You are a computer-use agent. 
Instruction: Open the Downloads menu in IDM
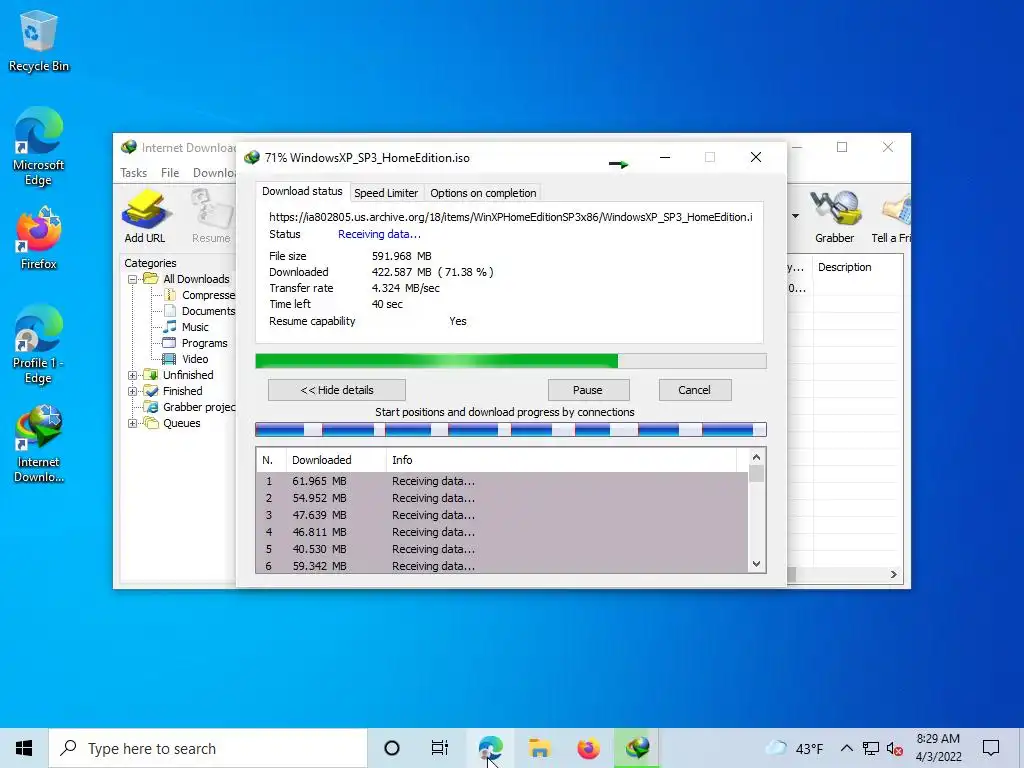(214, 172)
